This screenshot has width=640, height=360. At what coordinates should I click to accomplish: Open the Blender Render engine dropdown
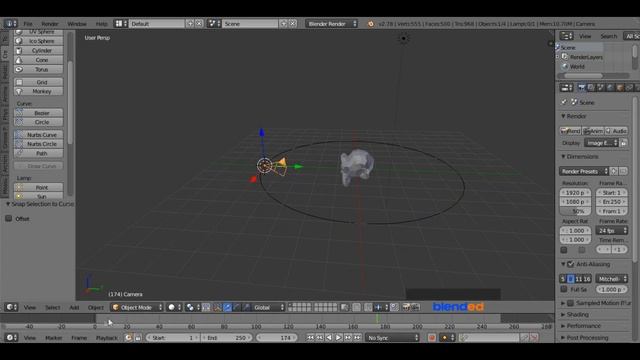pyautogui.click(x=332, y=24)
